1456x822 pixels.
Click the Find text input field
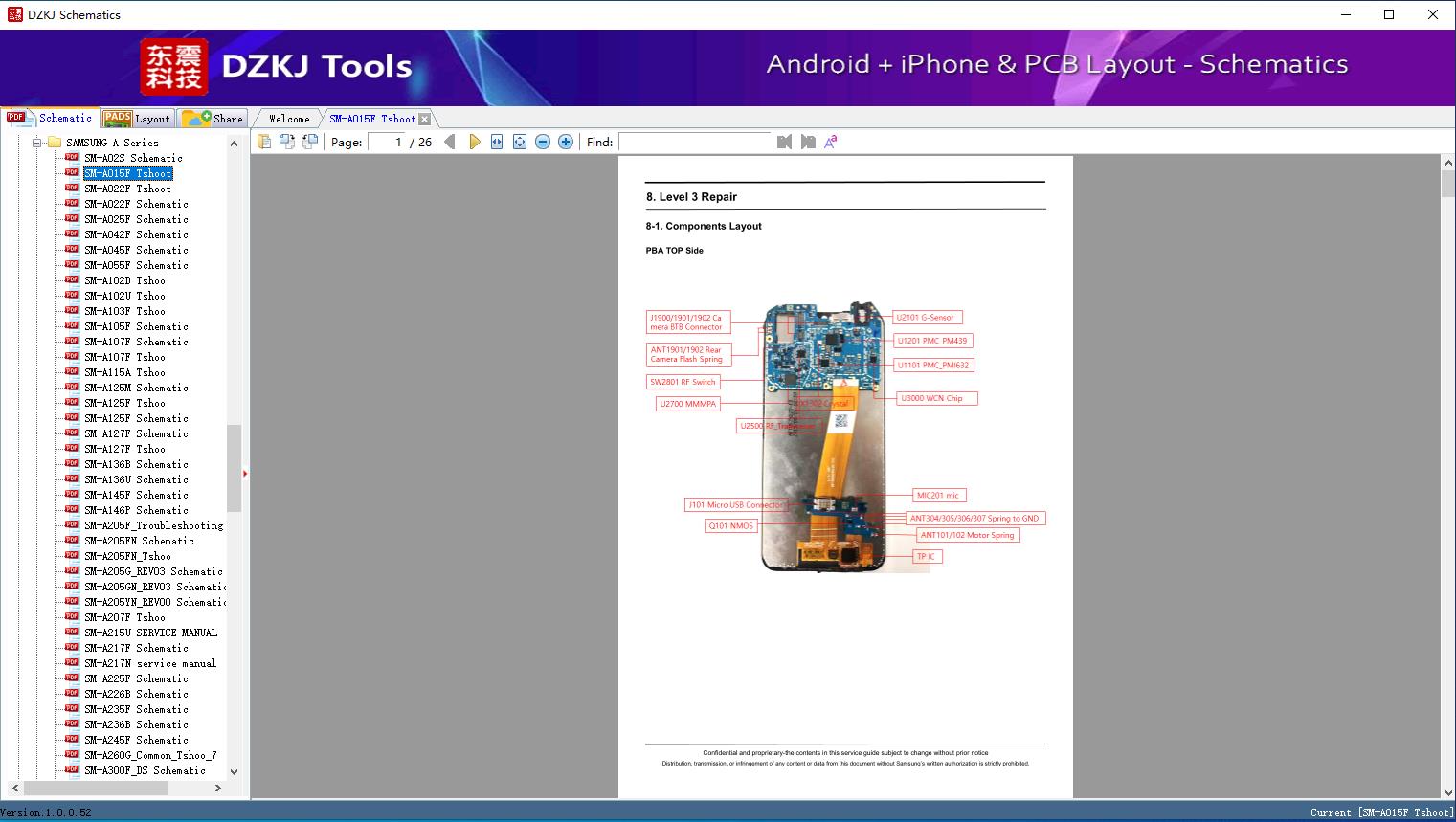pos(694,142)
